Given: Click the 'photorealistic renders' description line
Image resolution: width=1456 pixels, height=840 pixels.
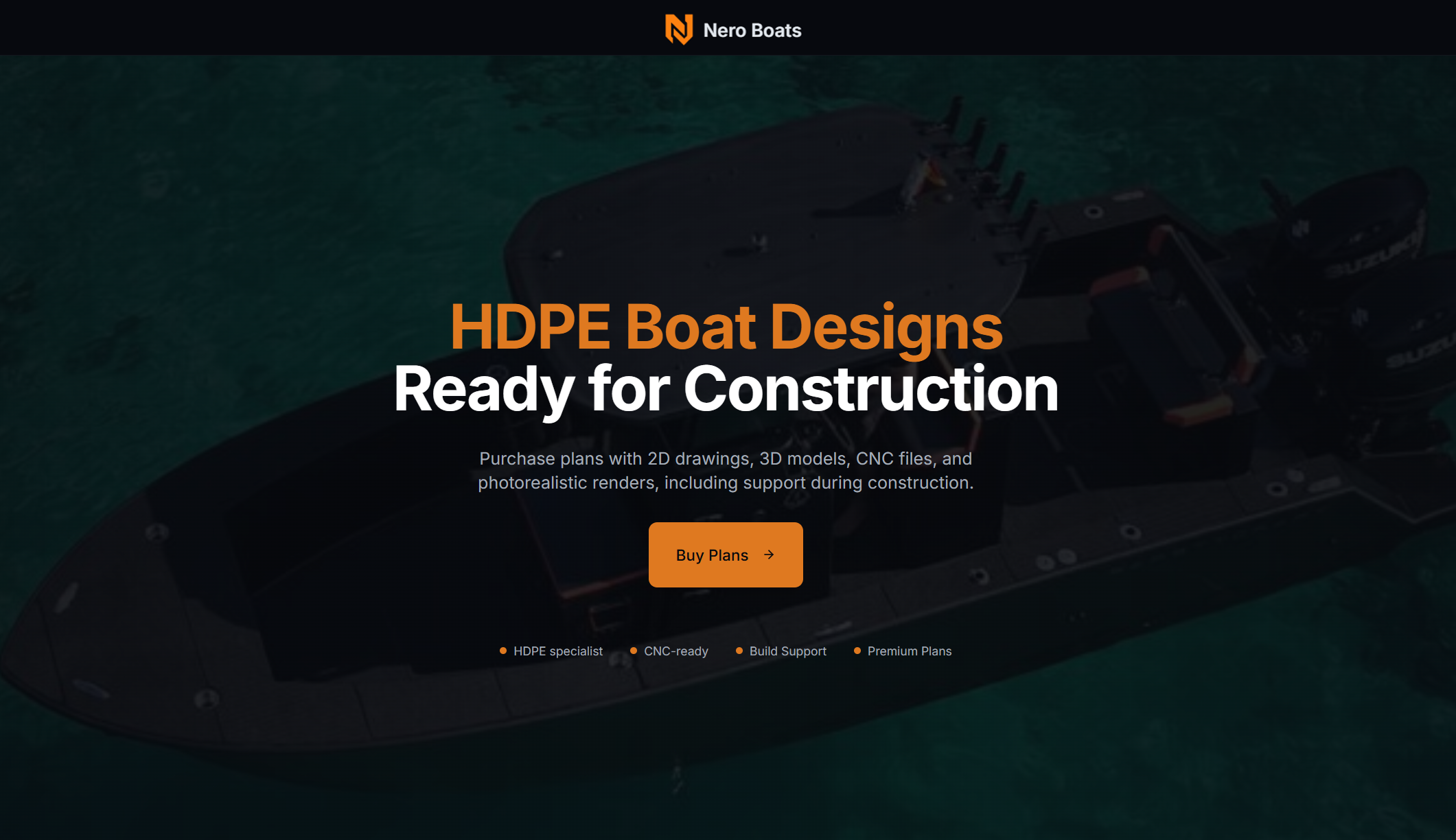Looking at the screenshot, I should coord(726,482).
